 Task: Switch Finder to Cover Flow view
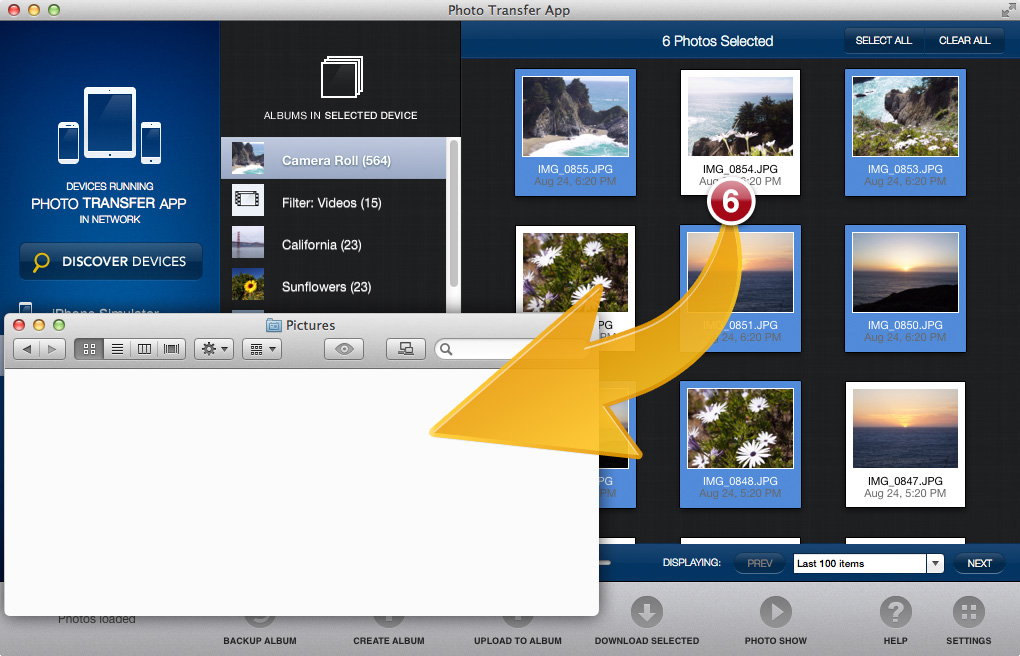tap(172, 349)
